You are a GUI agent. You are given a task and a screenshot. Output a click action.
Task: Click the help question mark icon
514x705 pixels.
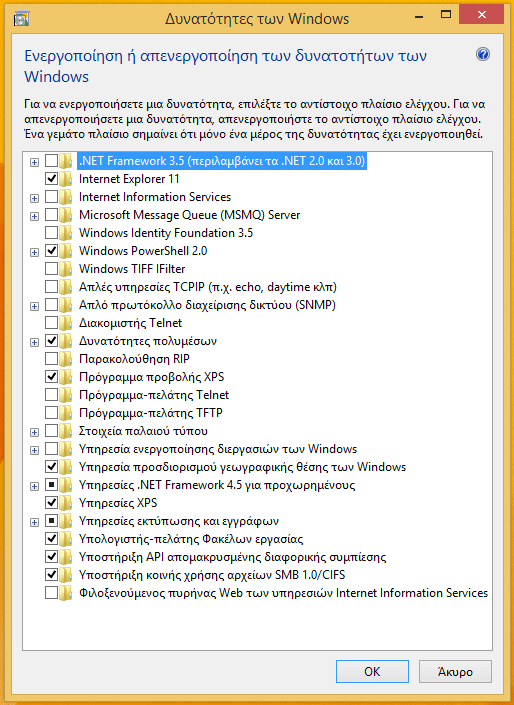pyautogui.click(x=483, y=54)
